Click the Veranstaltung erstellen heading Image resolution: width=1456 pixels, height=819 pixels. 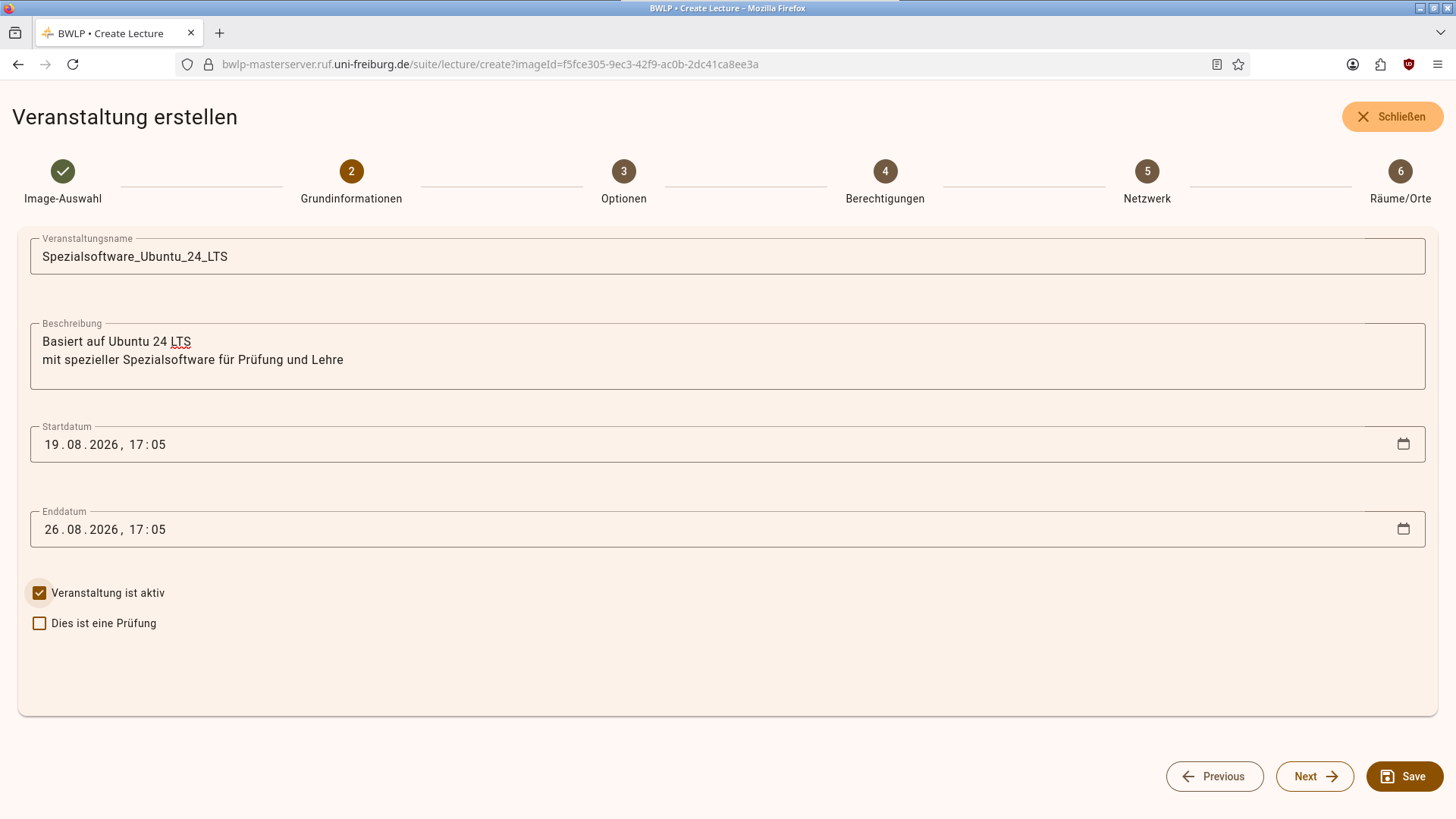[x=125, y=117]
